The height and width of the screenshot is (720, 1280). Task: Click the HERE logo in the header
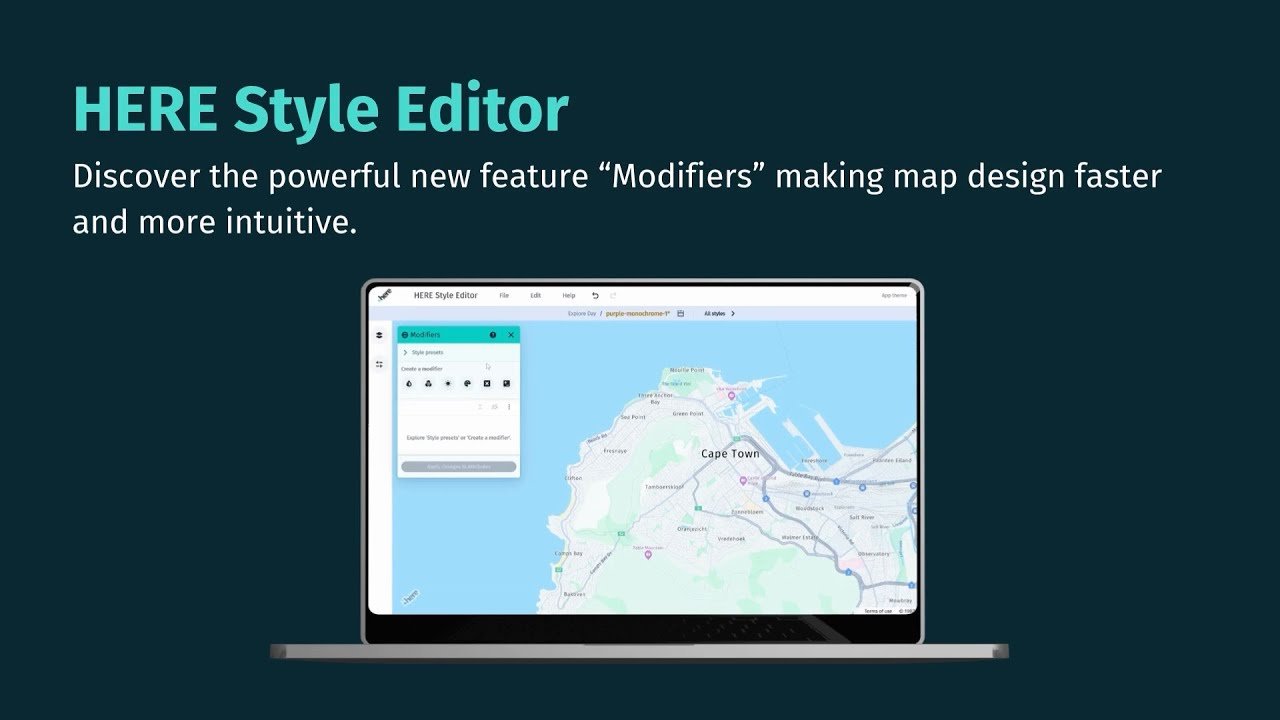[x=384, y=295]
